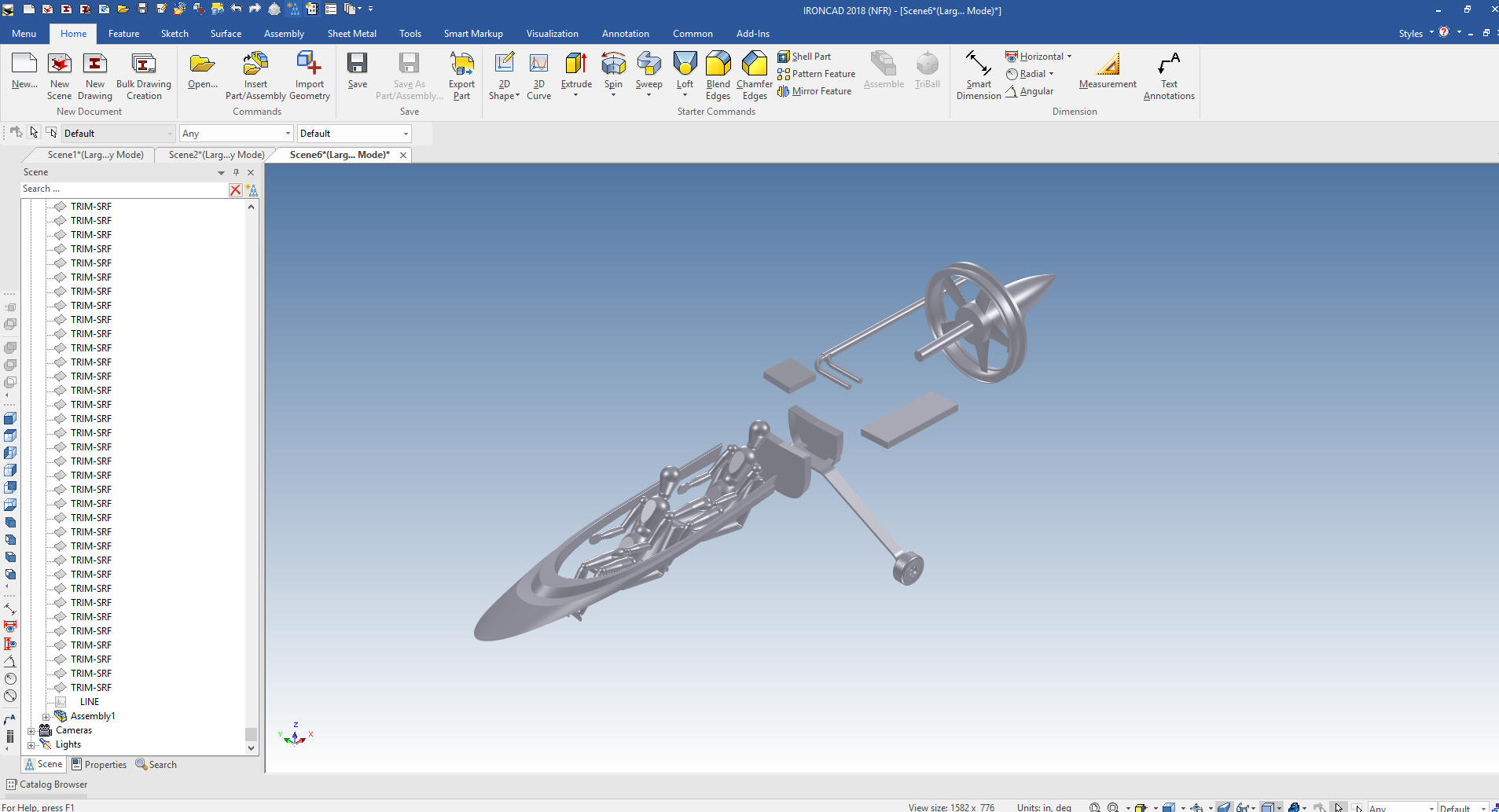Click the Extrude tool icon
This screenshot has height=812, width=1499.
(575, 64)
